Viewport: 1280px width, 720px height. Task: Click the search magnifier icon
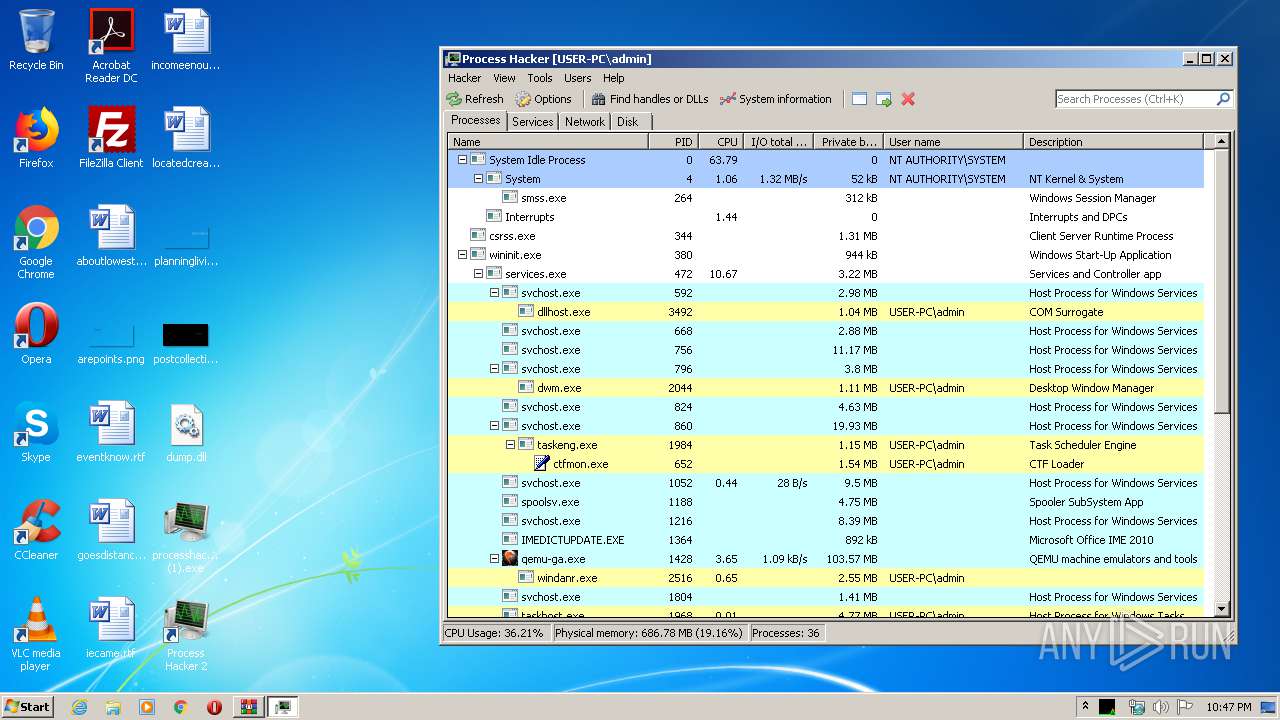point(1222,99)
